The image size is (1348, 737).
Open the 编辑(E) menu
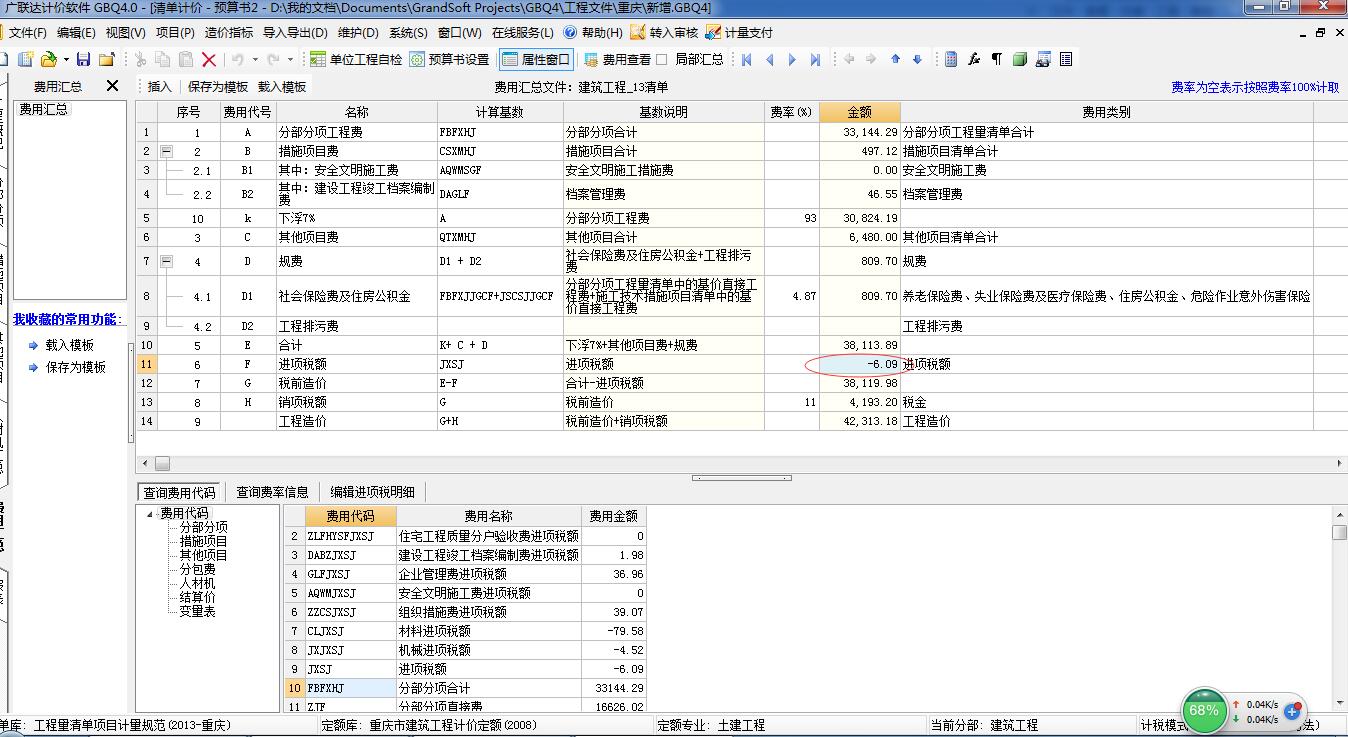pos(77,33)
